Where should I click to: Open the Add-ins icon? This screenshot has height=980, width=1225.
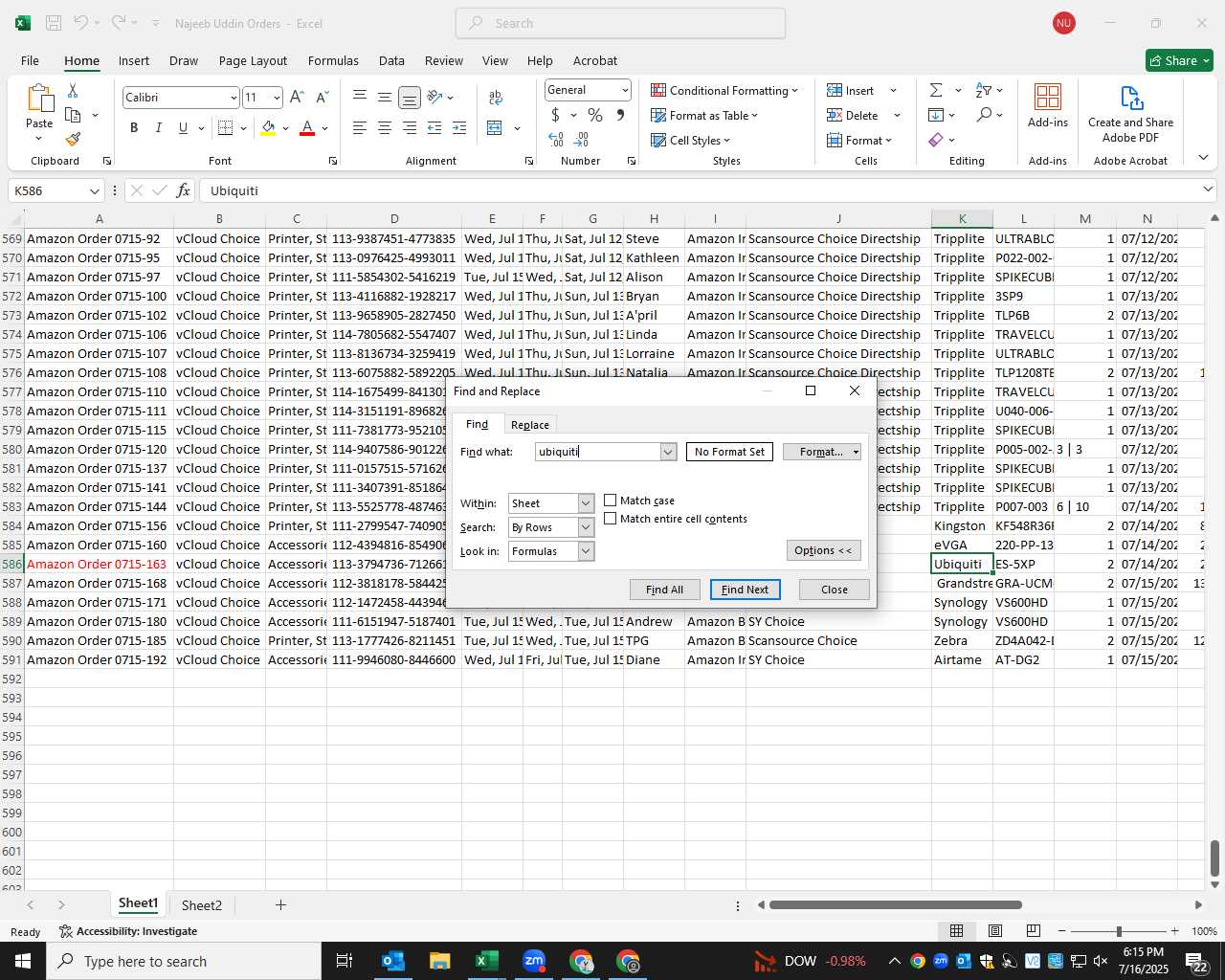pos(1048,97)
